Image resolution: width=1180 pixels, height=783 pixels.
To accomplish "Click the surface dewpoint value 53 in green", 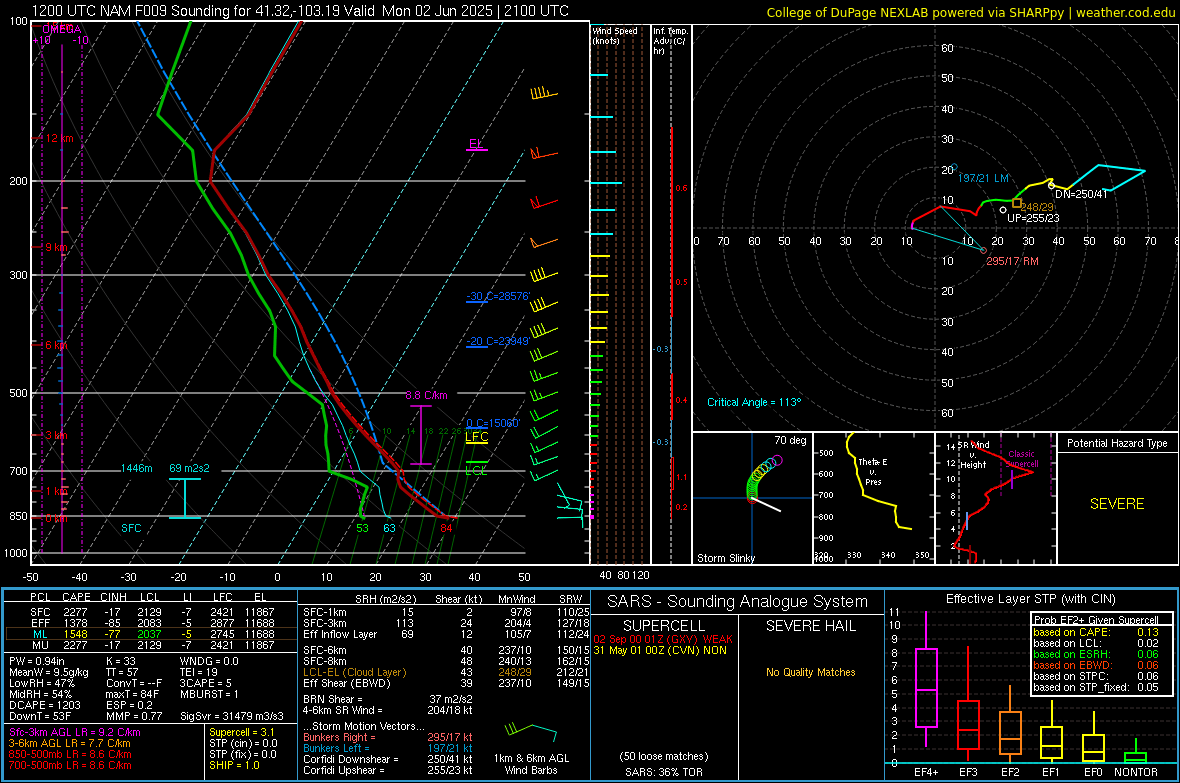I will (362, 528).
